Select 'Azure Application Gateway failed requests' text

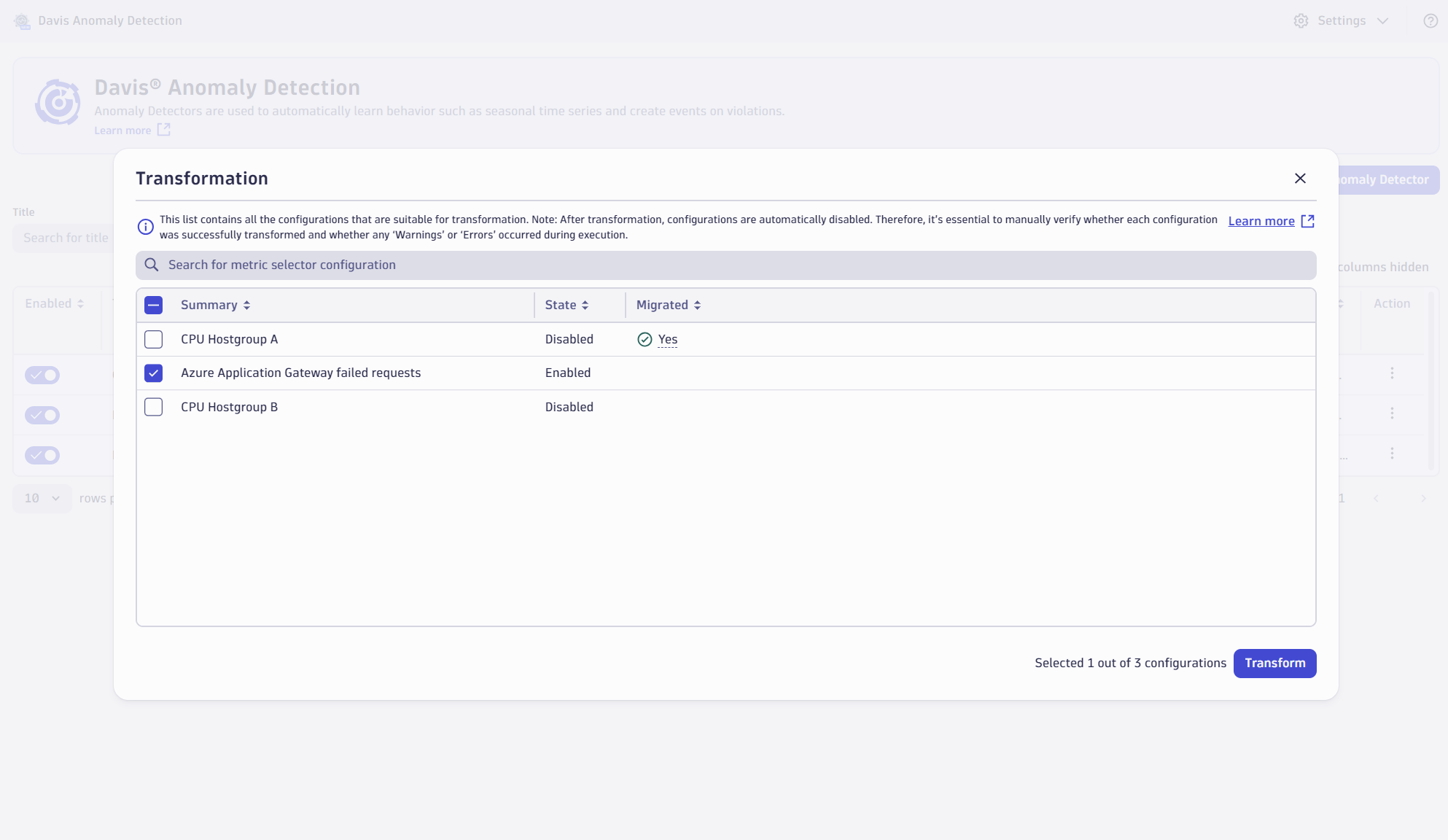300,373
